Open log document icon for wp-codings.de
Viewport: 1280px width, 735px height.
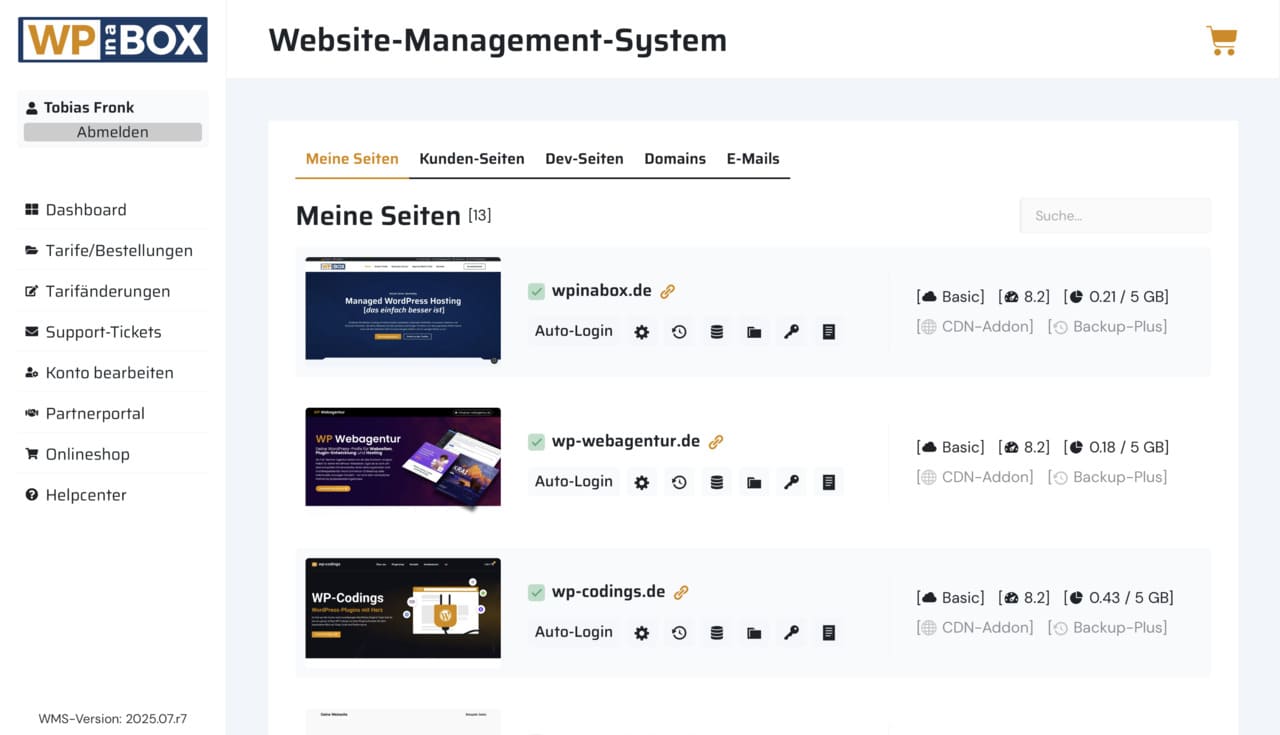(x=829, y=633)
